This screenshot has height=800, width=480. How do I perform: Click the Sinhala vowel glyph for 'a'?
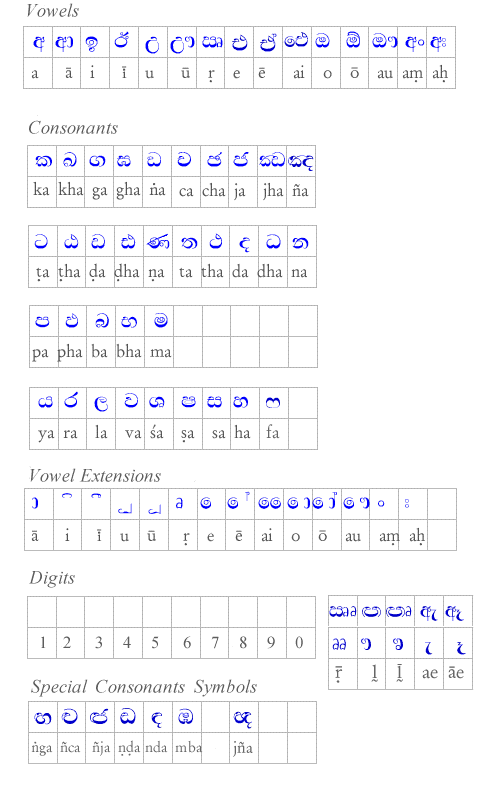coord(39,42)
